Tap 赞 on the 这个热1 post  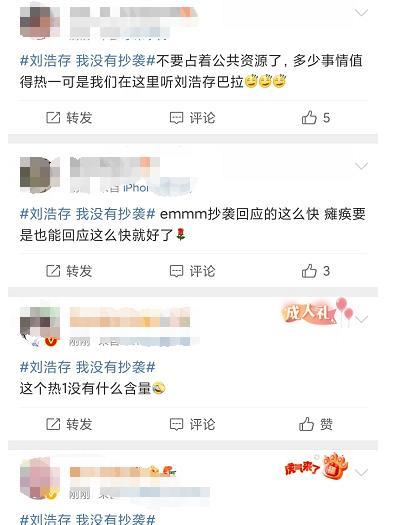pos(316,424)
